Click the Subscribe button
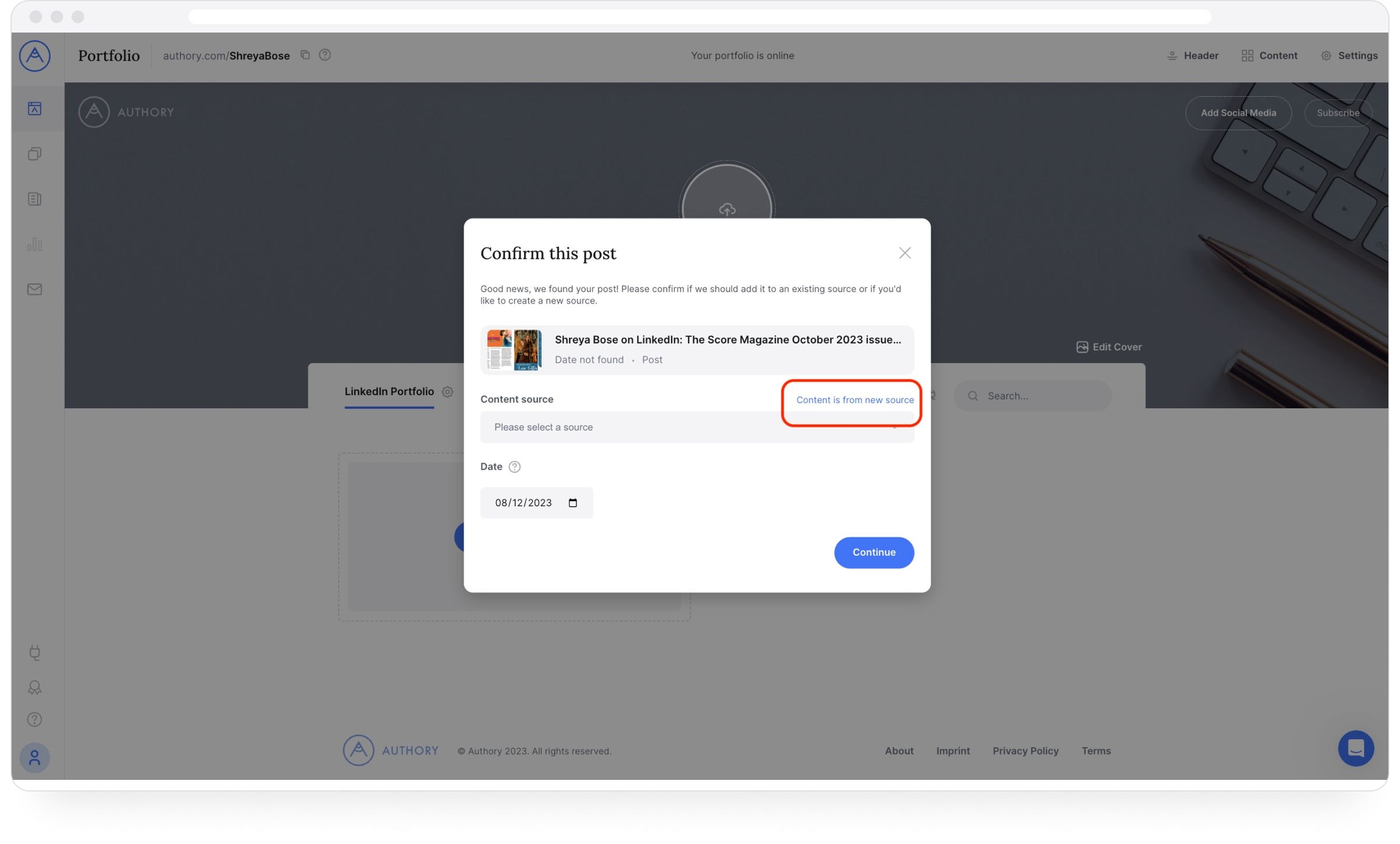The width and height of the screenshot is (1400, 844). click(x=1338, y=113)
